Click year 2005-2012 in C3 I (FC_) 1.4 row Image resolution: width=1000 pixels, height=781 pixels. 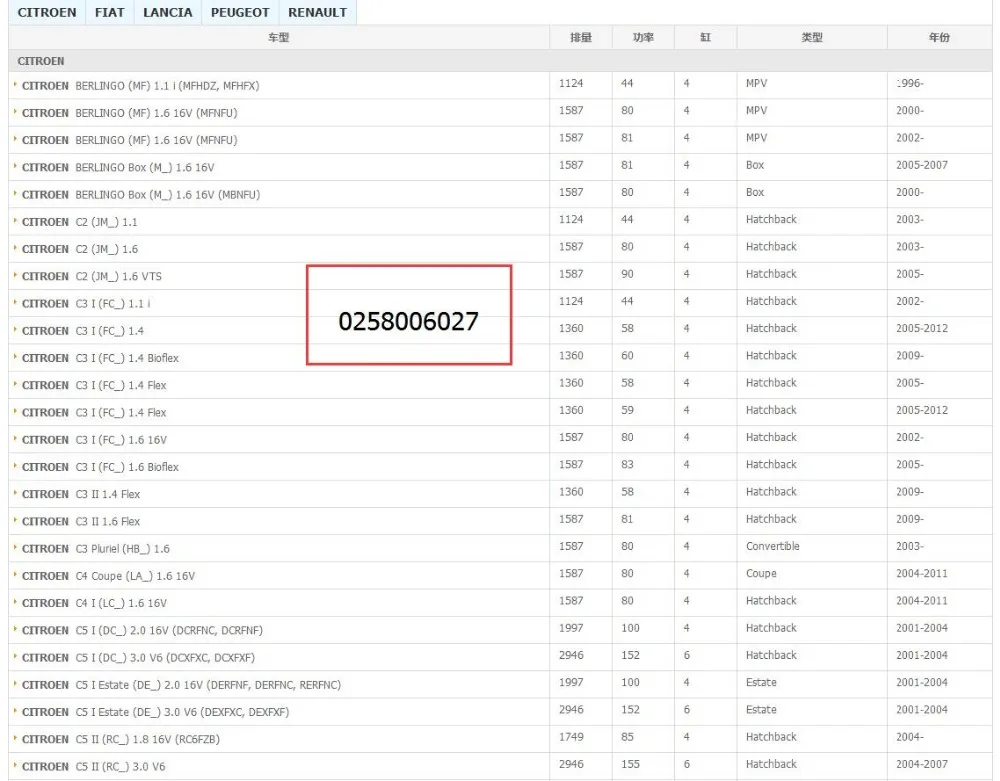[922, 328]
